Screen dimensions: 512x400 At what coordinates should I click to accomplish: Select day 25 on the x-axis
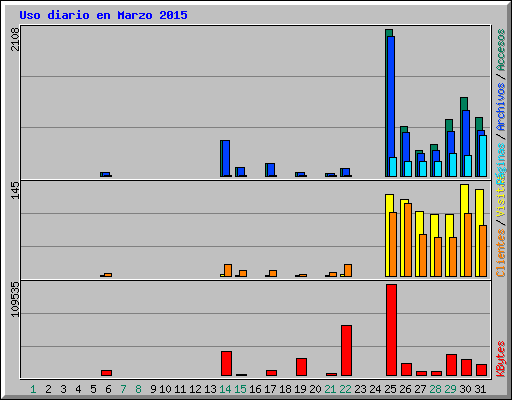click(390, 389)
